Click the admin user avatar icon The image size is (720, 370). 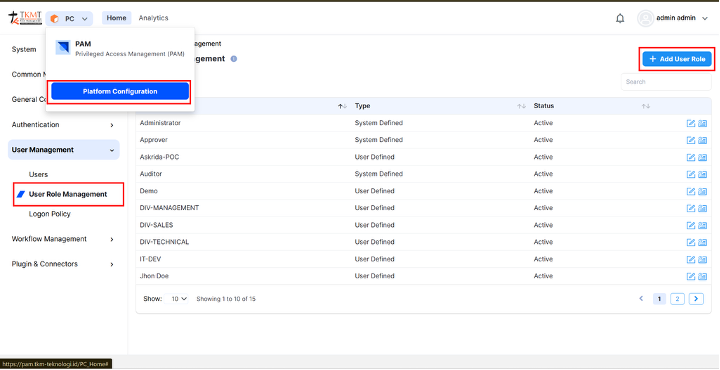(x=645, y=18)
